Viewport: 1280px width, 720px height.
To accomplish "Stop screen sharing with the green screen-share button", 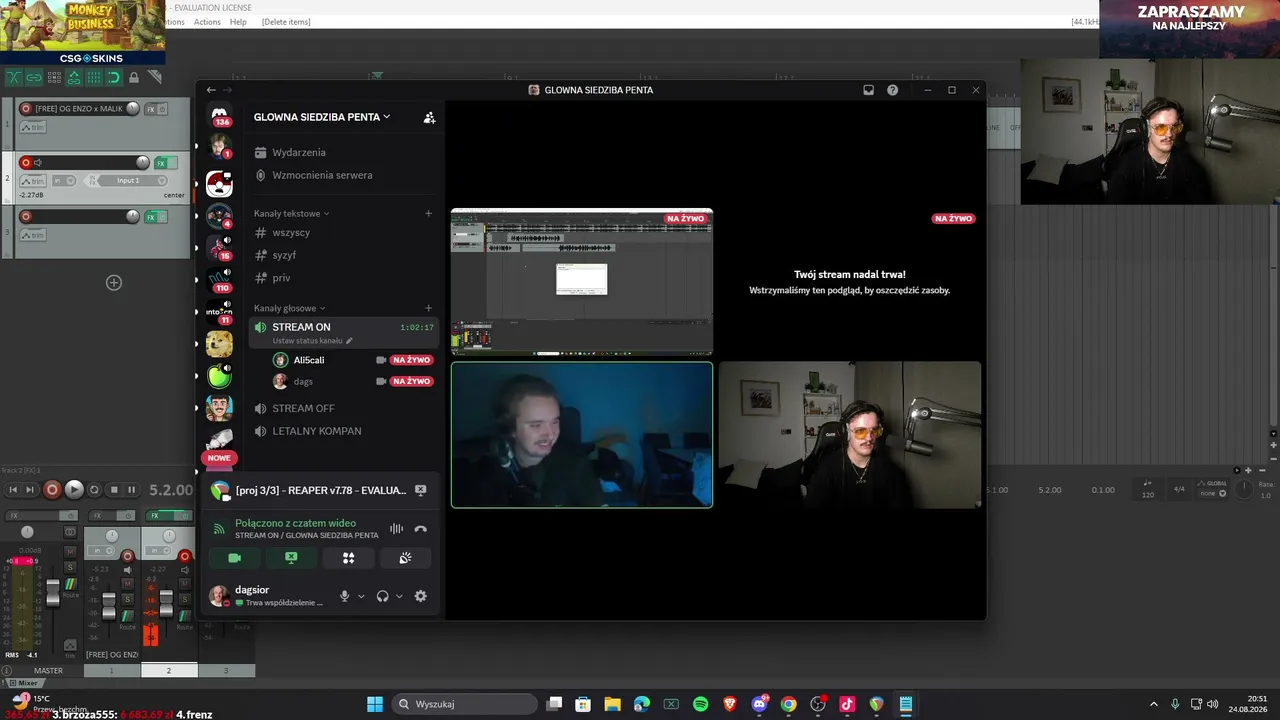I will (x=291, y=558).
